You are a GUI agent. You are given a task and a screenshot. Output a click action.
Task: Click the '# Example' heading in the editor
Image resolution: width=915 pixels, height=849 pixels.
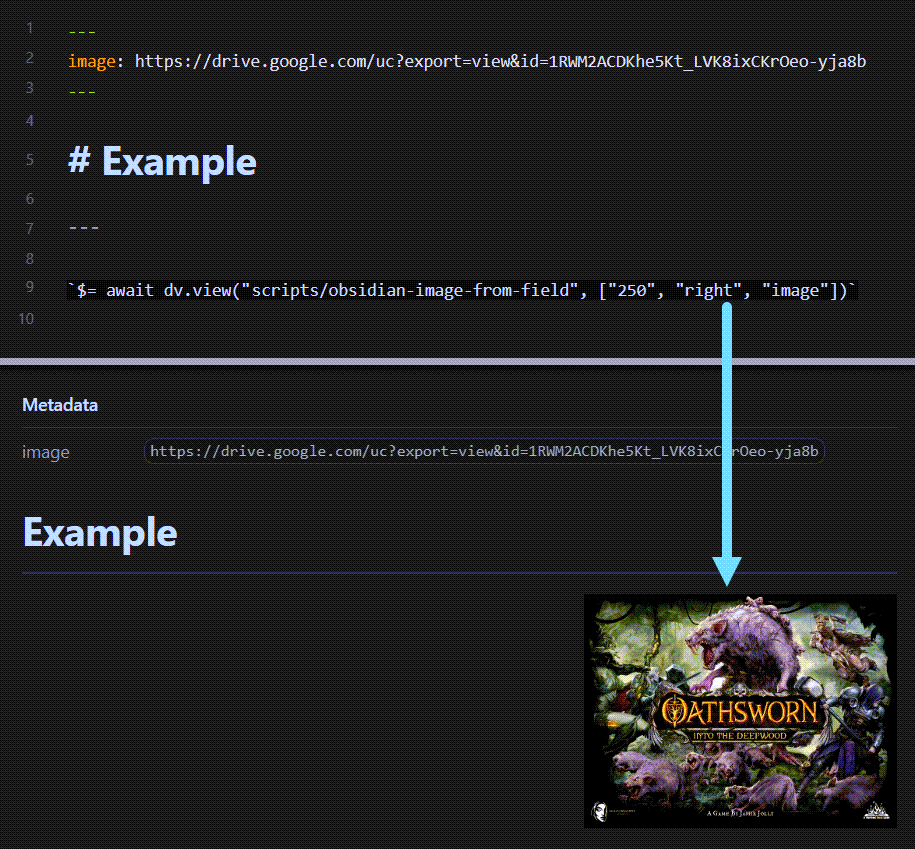tap(162, 161)
